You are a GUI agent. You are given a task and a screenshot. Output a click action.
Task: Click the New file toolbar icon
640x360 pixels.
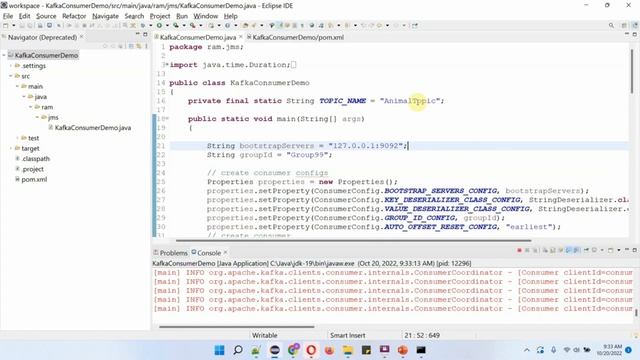pos(6,25)
